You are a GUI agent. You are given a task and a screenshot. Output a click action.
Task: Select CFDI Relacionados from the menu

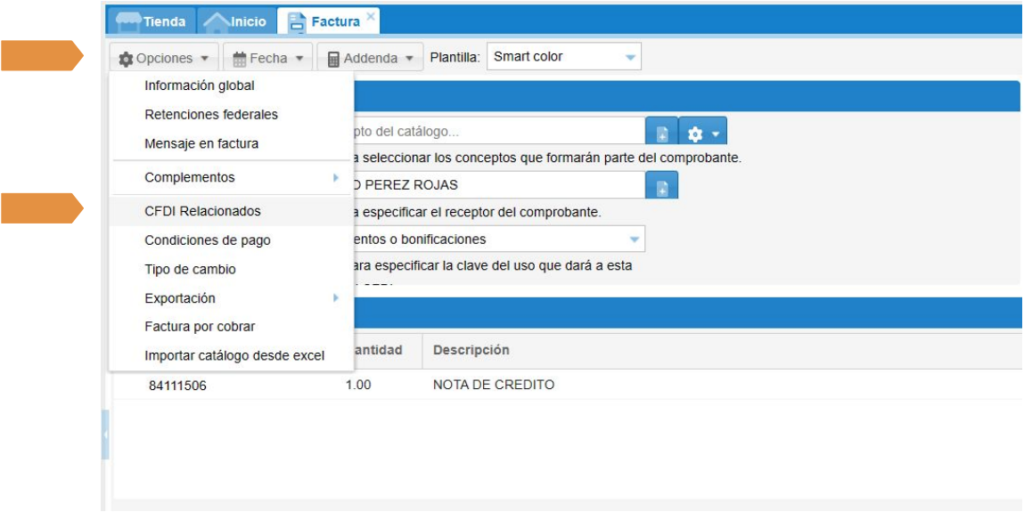pyautogui.click(x=202, y=211)
